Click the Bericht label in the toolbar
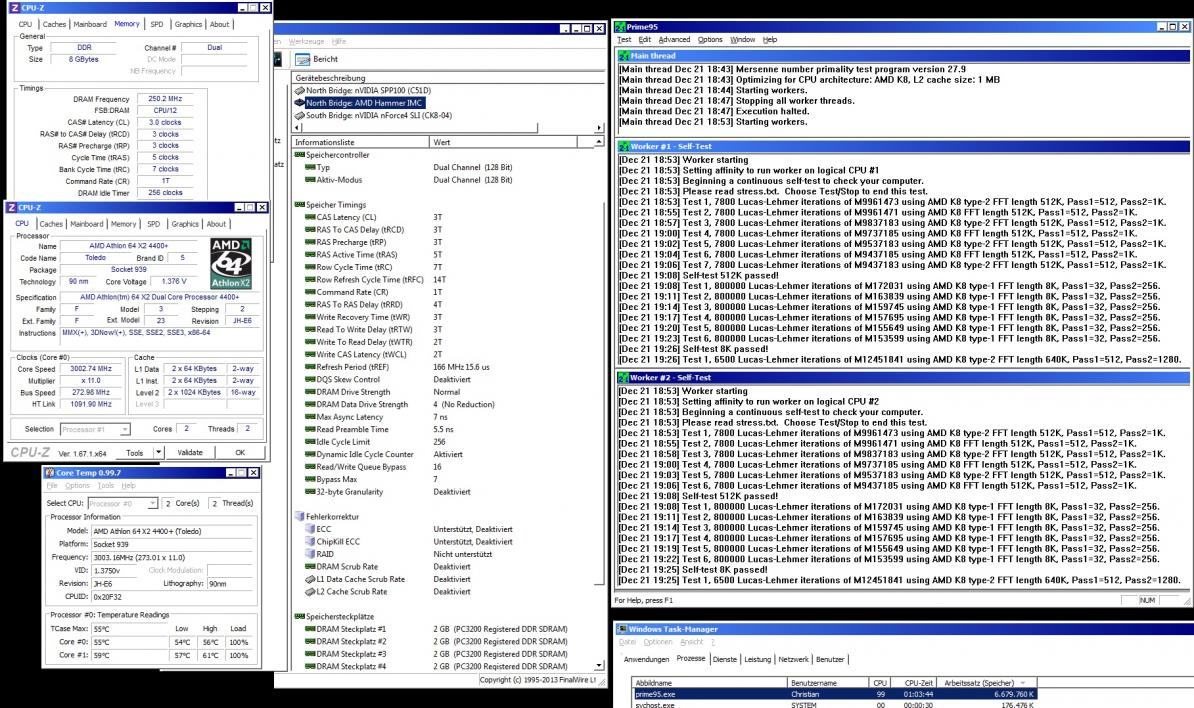 325,59
